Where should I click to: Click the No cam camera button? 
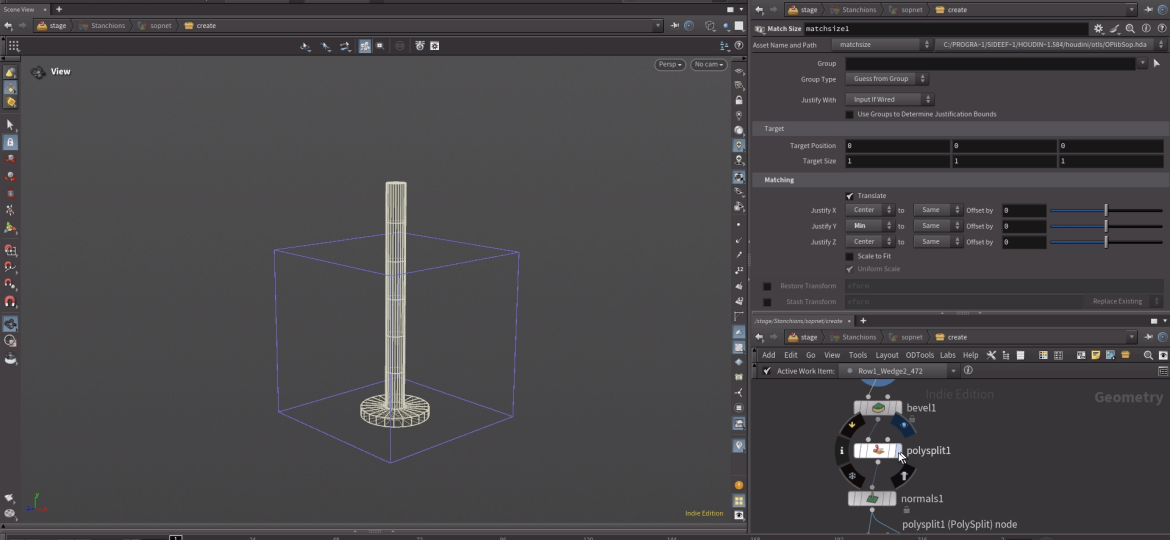[x=709, y=65]
